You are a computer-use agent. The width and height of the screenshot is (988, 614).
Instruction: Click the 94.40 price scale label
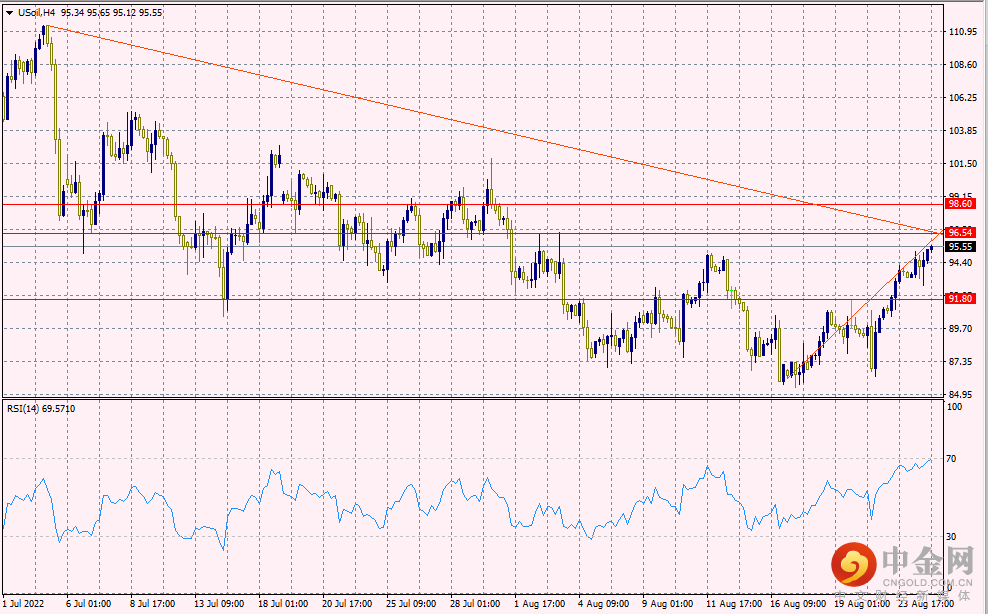961,263
